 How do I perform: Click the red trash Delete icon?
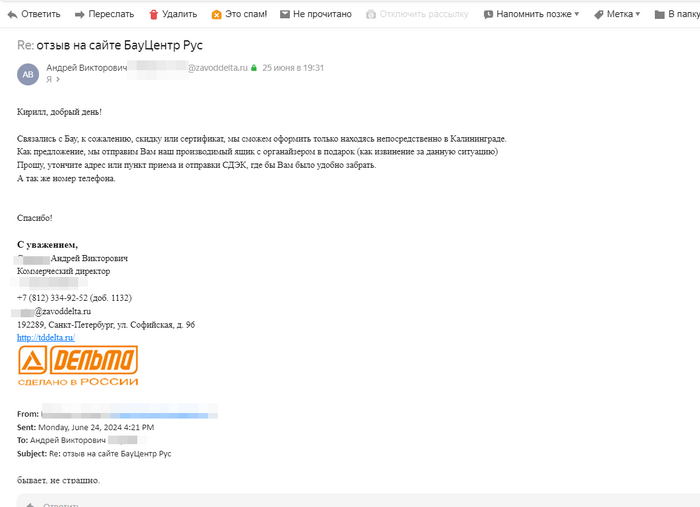pyautogui.click(x=153, y=15)
